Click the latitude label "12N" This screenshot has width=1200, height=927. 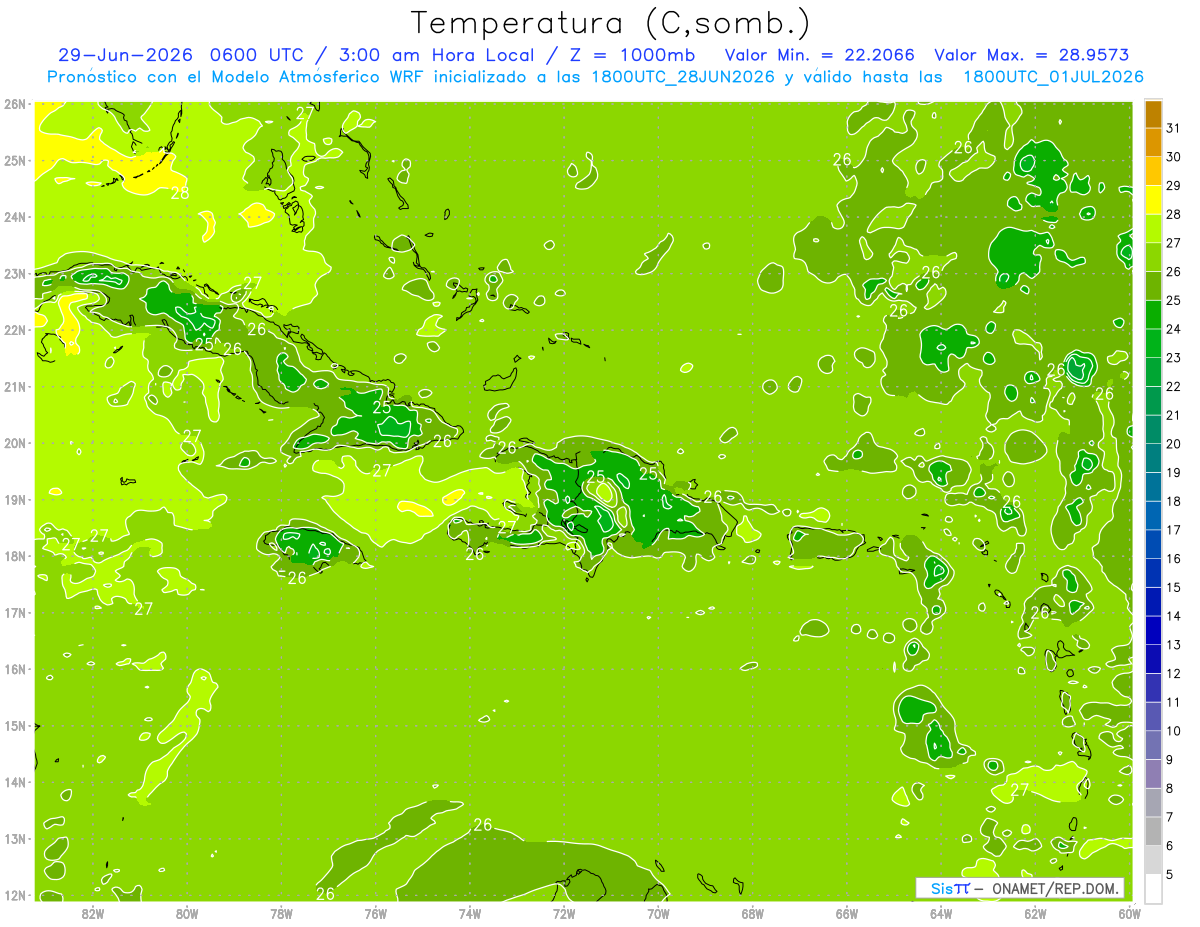pos(15,895)
